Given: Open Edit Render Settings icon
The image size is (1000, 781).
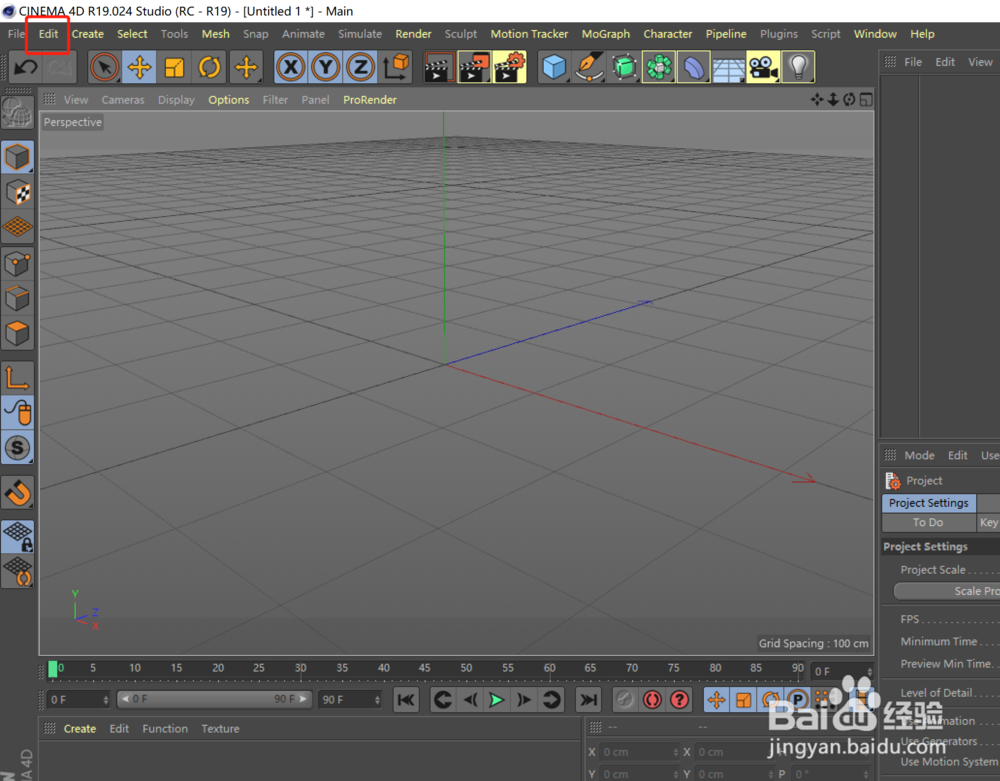Looking at the screenshot, I should tap(510, 67).
